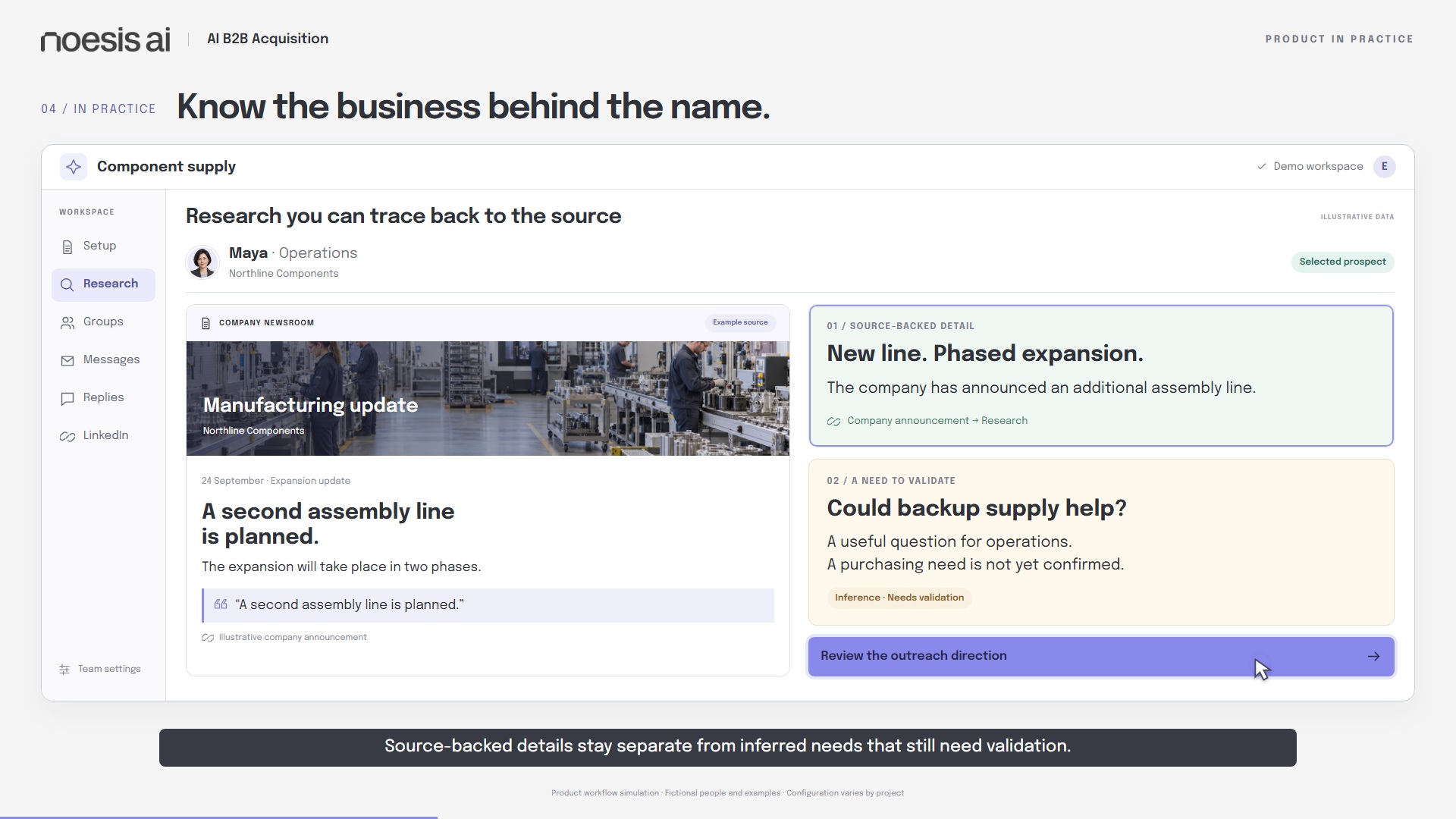Click the link icon beside Company announcement → Research
Viewport: 1456px width, 819px height.
(833, 422)
